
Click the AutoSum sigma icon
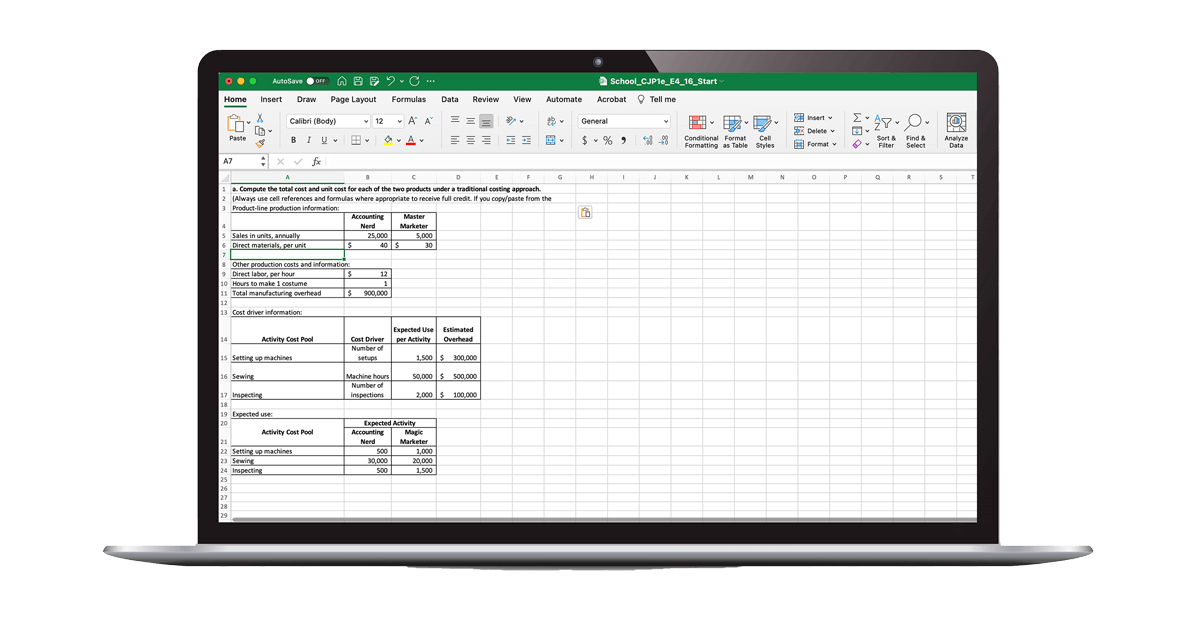857,120
